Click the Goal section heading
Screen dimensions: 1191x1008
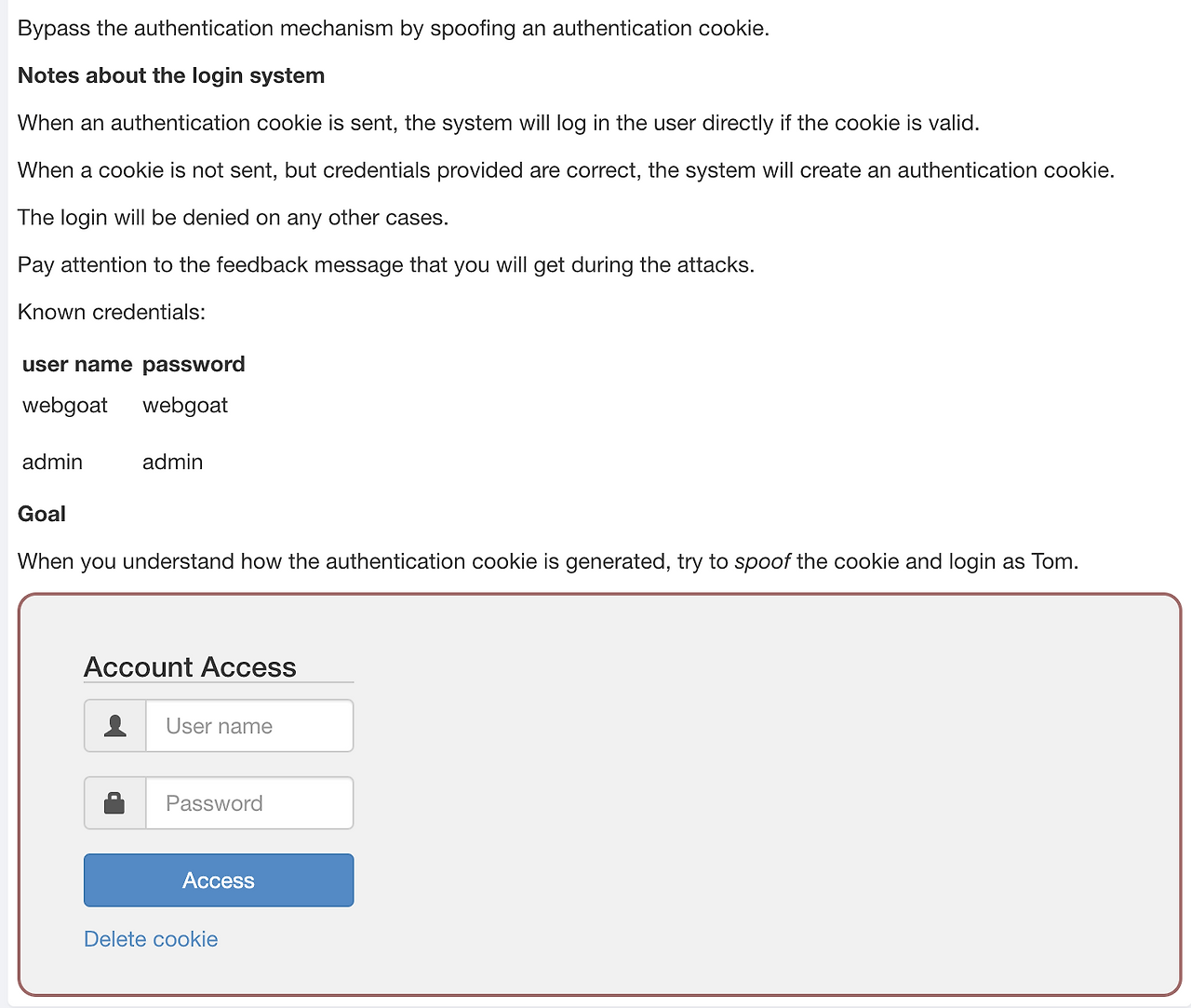click(x=41, y=513)
